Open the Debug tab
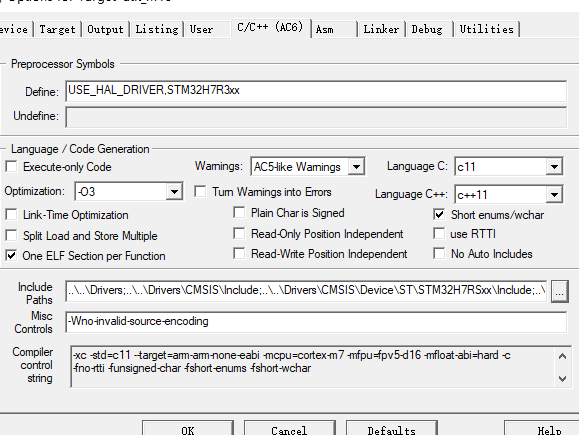This screenshot has width=579, height=435. 427,29
